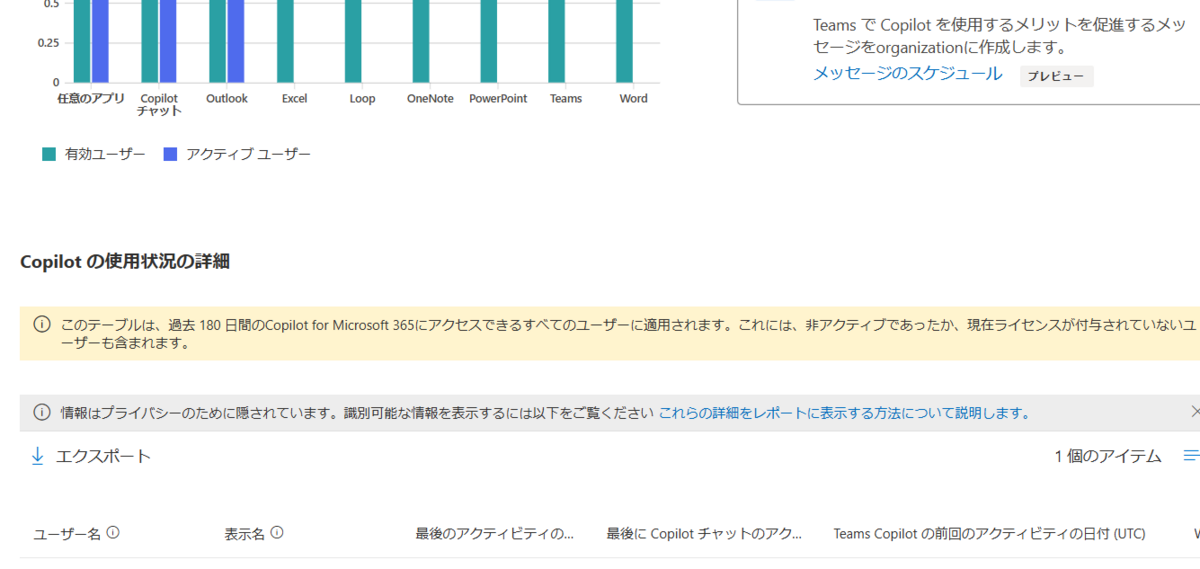Click the Teams axis label
The height and width of the screenshot is (569, 1200).
tap(566, 99)
